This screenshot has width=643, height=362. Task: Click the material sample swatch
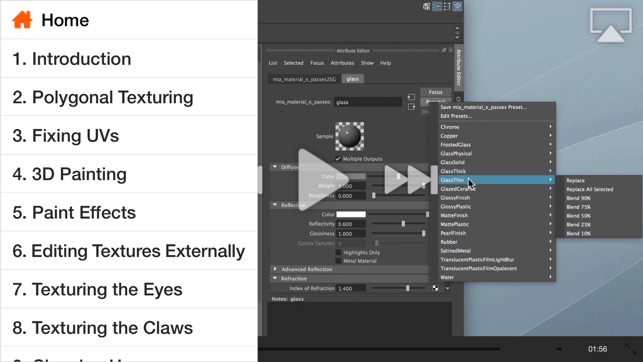tap(350, 136)
